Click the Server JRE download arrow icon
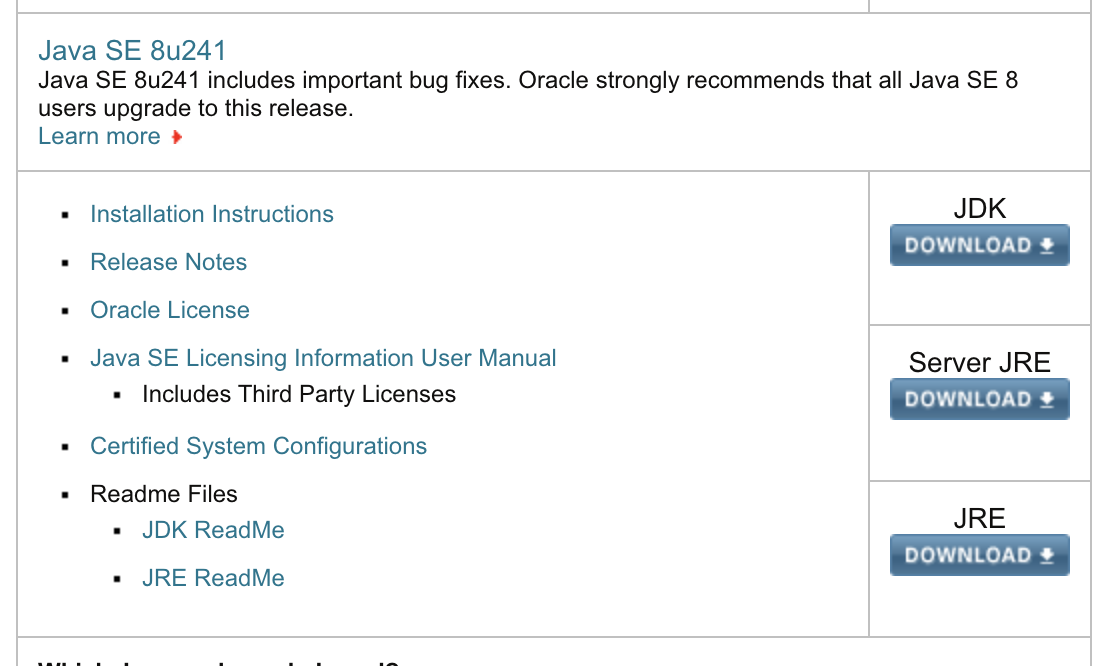The height and width of the screenshot is (666, 1100). tap(1048, 399)
